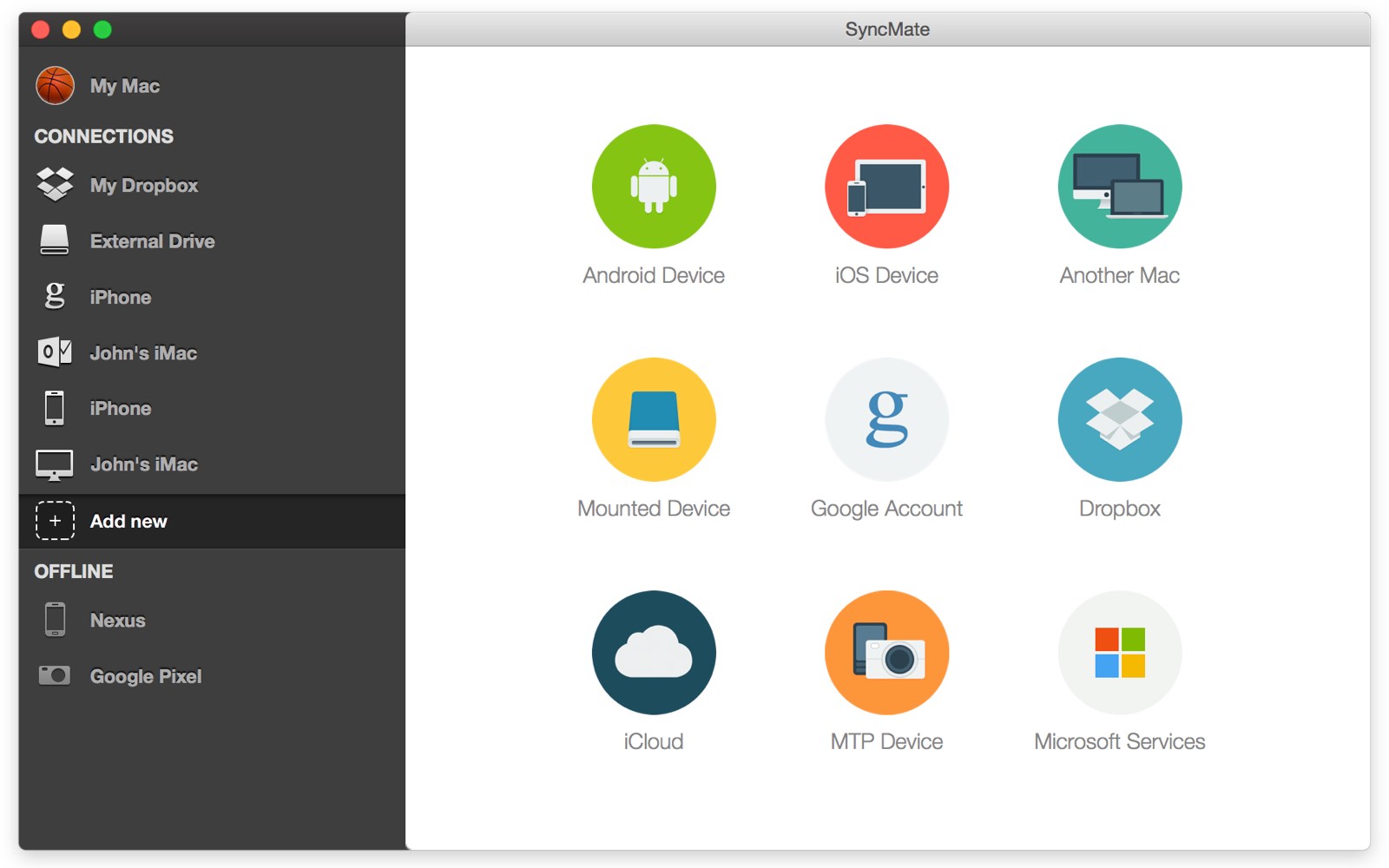
Task: Open My Dropbox from the sidebar
Action: [143, 185]
